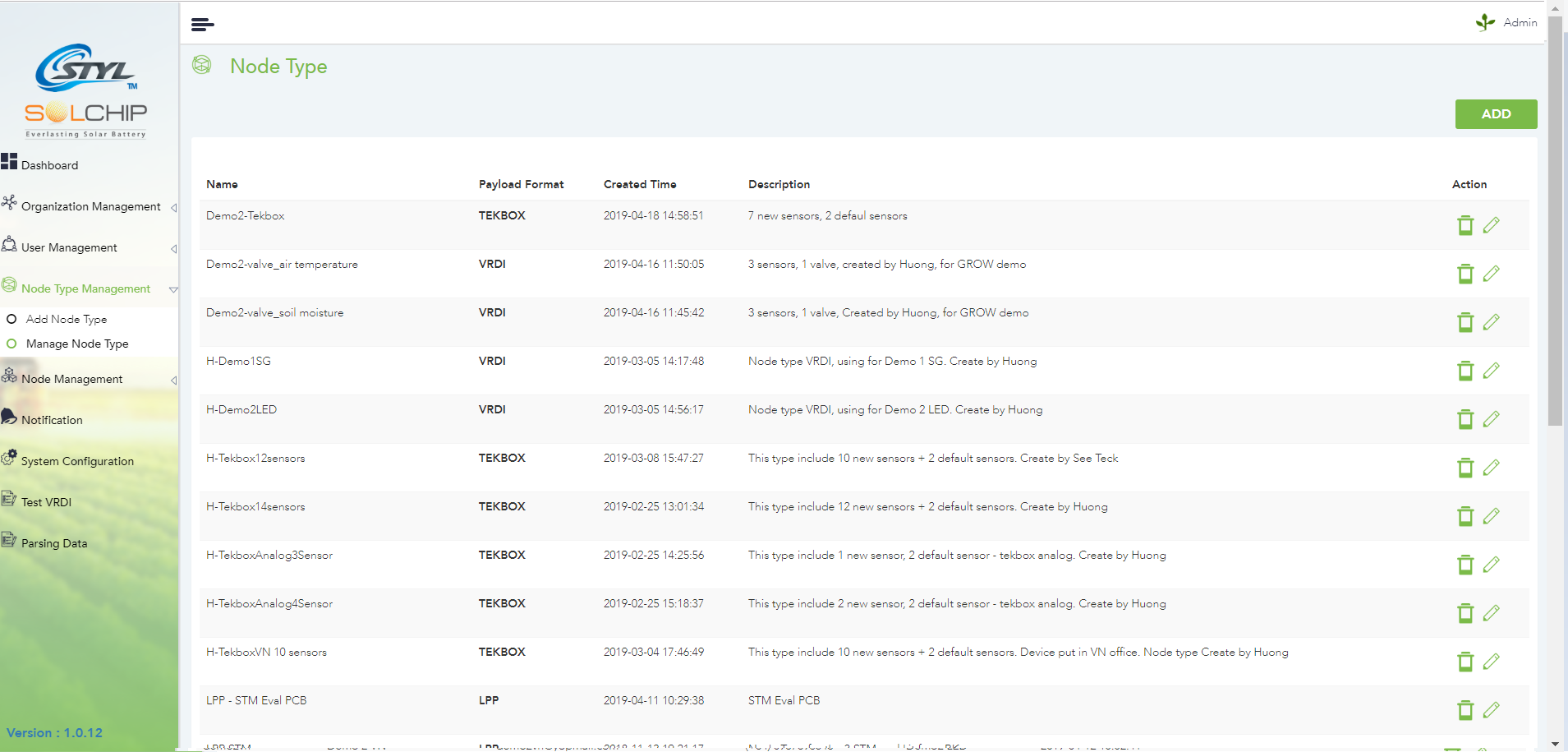Collapse the Node Type Management section arrow

pos(173,289)
